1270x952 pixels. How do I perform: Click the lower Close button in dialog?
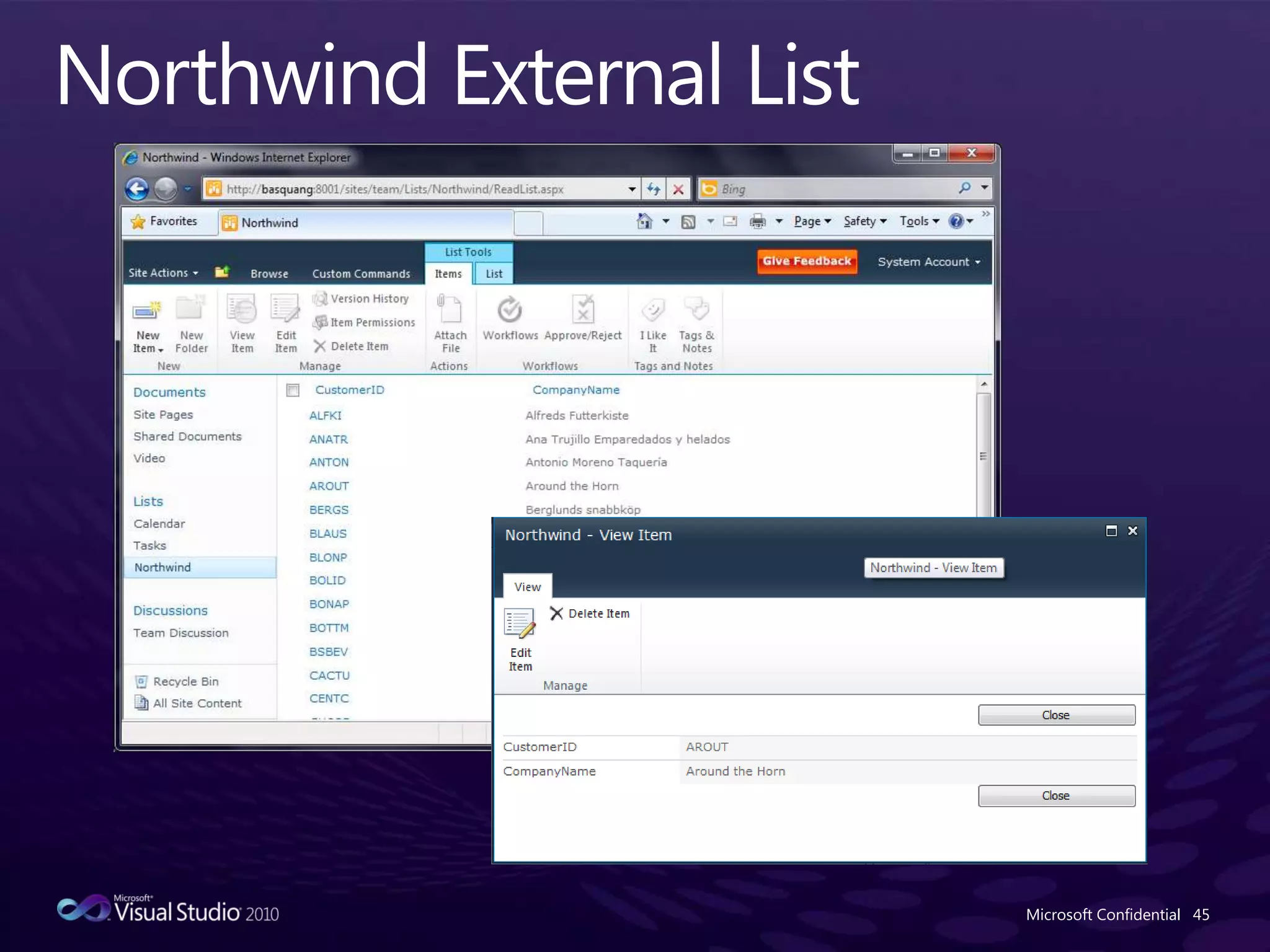[x=1056, y=795]
